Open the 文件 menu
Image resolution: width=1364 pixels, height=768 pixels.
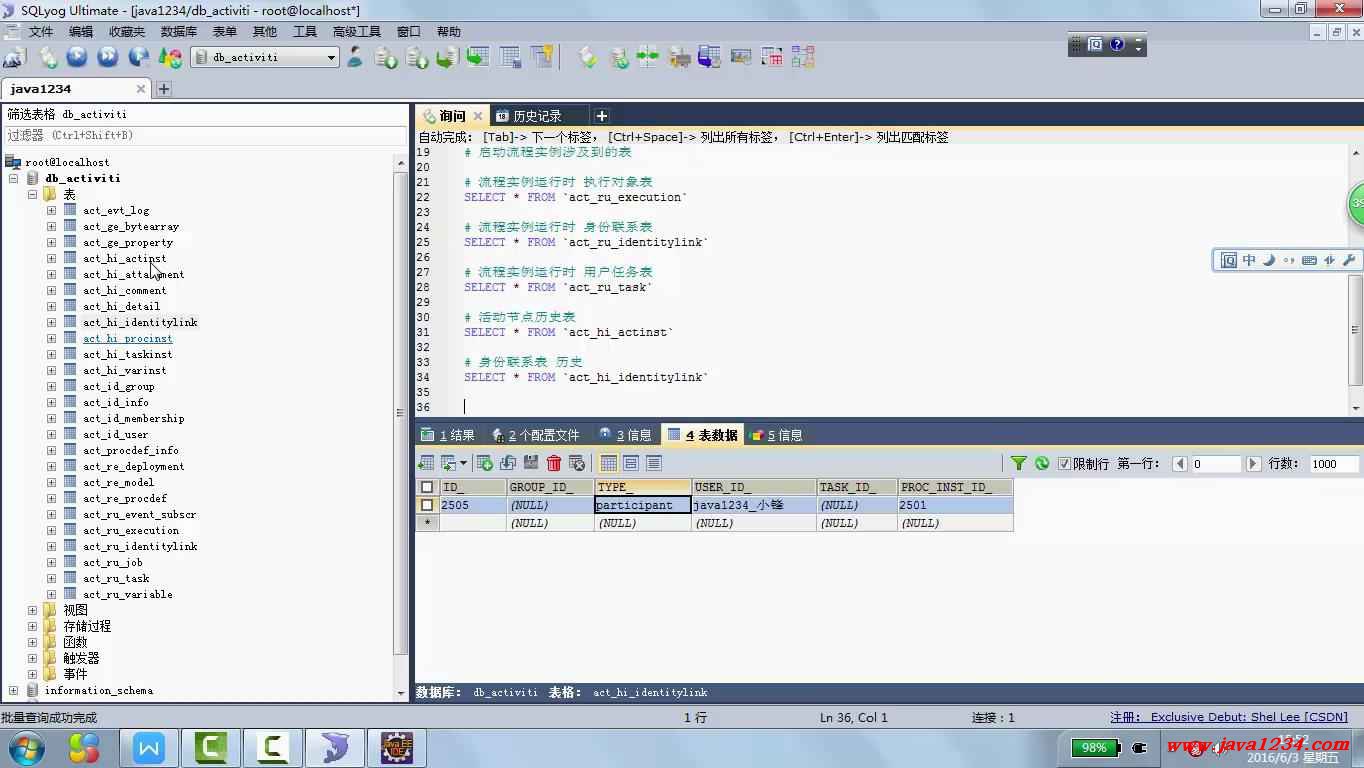41,31
